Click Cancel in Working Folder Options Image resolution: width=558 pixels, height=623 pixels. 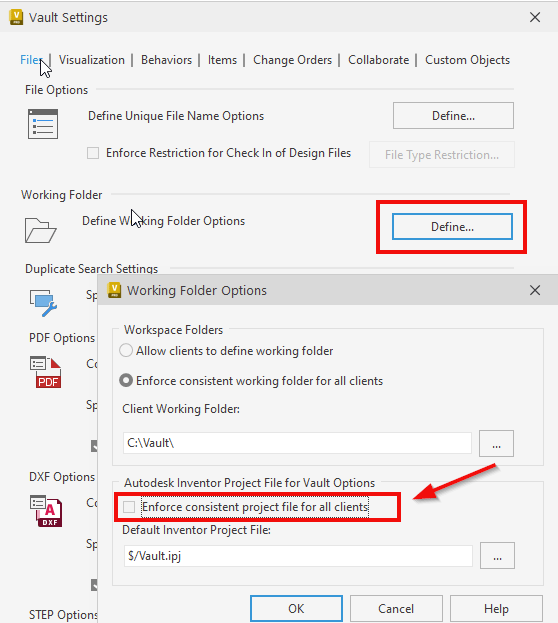coord(396,608)
